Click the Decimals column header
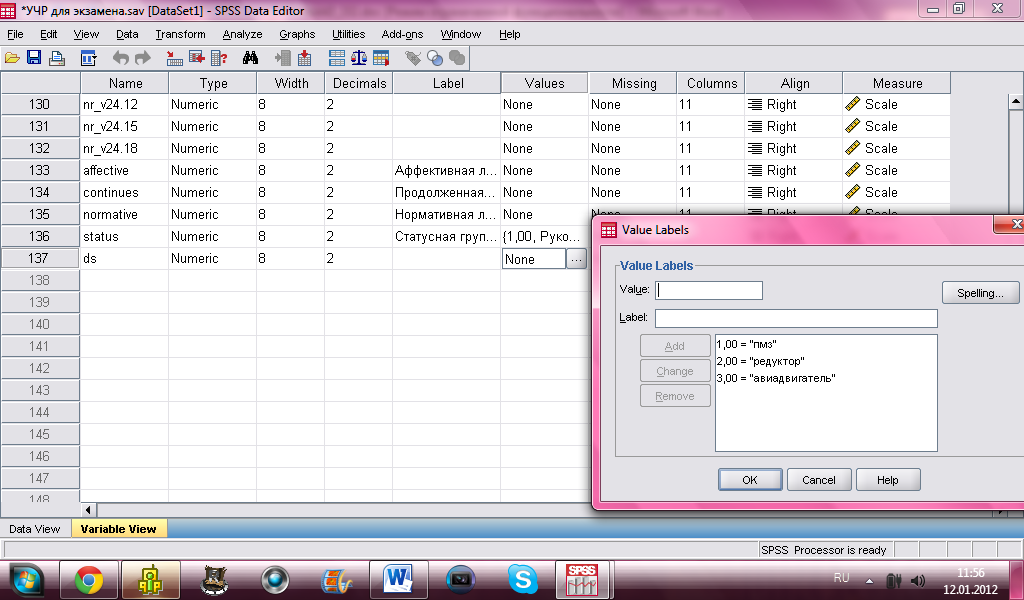The height and width of the screenshot is (600, 1024). (359, 84)
